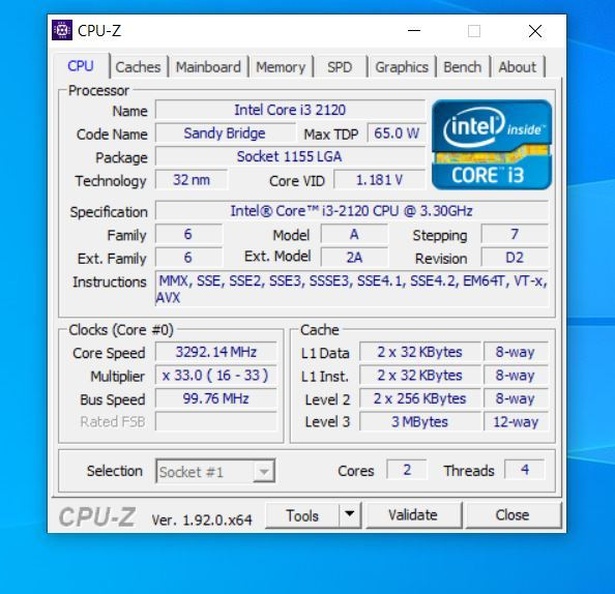The image size is (615, 594).
Task: Go to the Graphics tab
Action: [402, 67]
